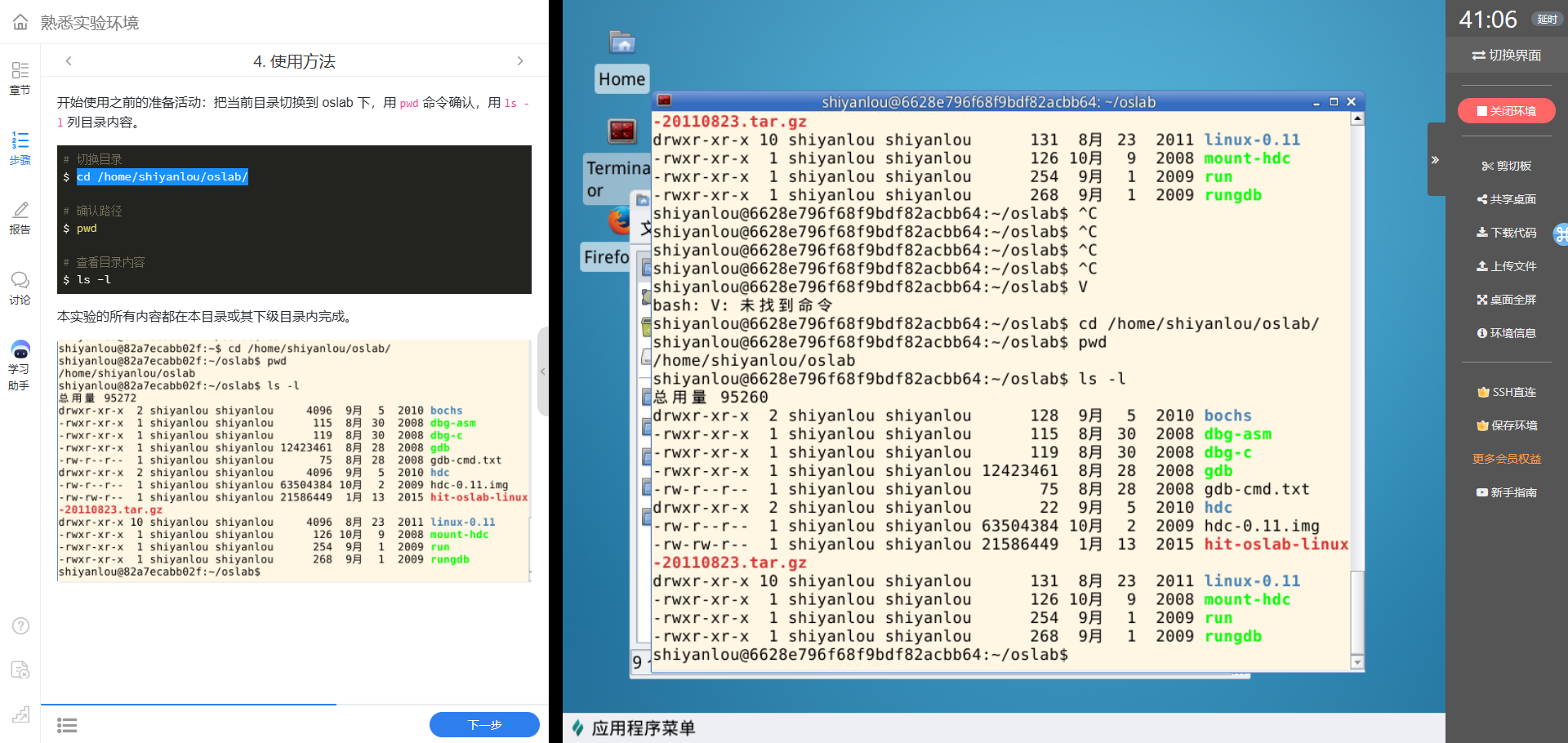The height and width of the screenshot is (743, 1568).
Task: Open the 报告 report sidebar icon
Action: pos(20,218)
